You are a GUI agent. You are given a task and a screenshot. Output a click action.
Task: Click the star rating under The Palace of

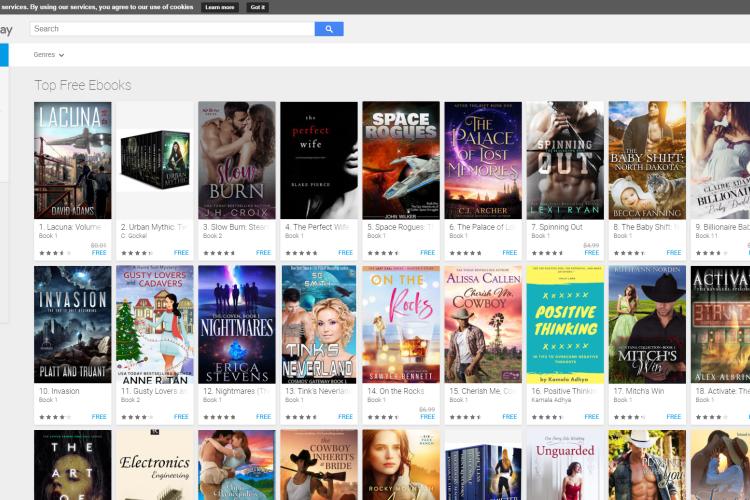click(x=465, y=253)
